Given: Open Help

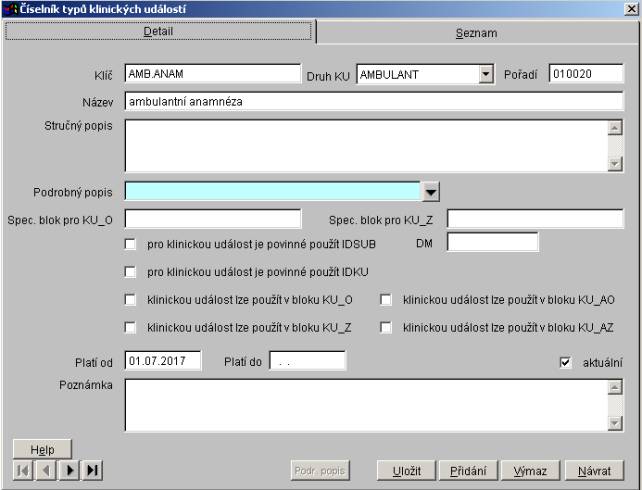Looking at the screenshot, I should click(x=42, y=450).
